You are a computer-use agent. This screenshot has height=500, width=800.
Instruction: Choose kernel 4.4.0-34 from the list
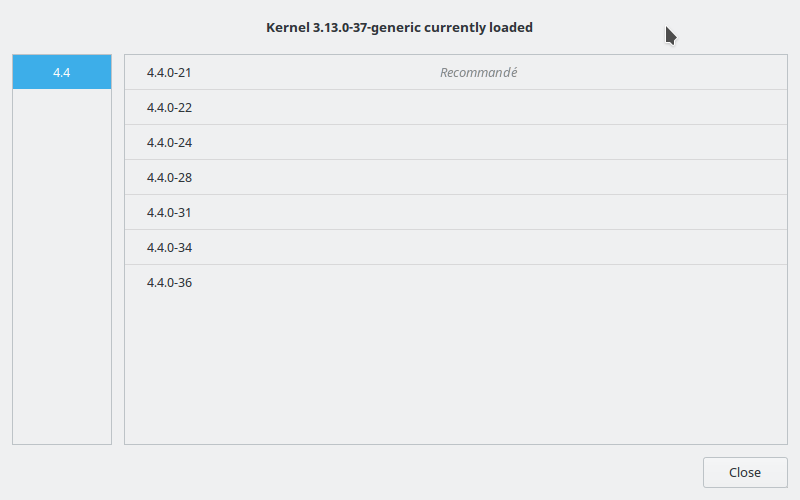(456, 247)
